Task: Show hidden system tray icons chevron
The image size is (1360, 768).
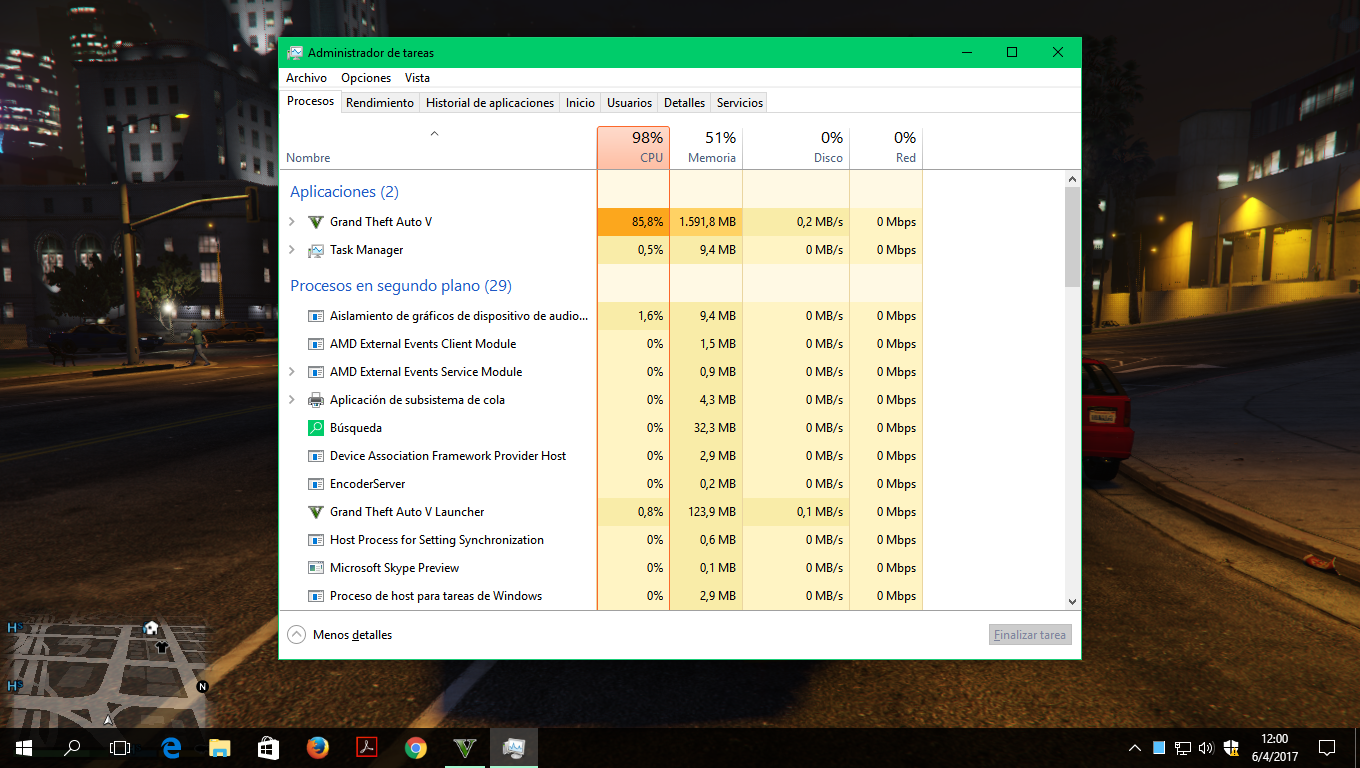Action: (1135, 748)
